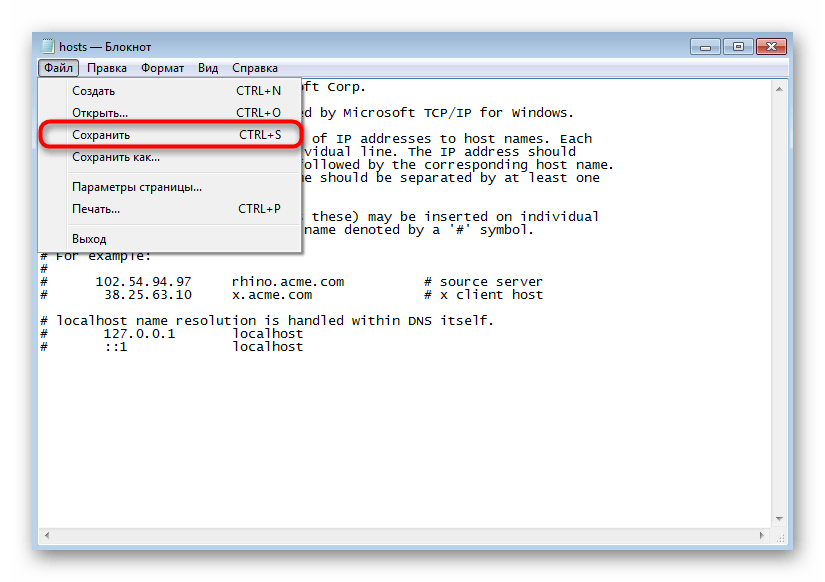Click on IP '38.25.63.10'

click(148, 295)
